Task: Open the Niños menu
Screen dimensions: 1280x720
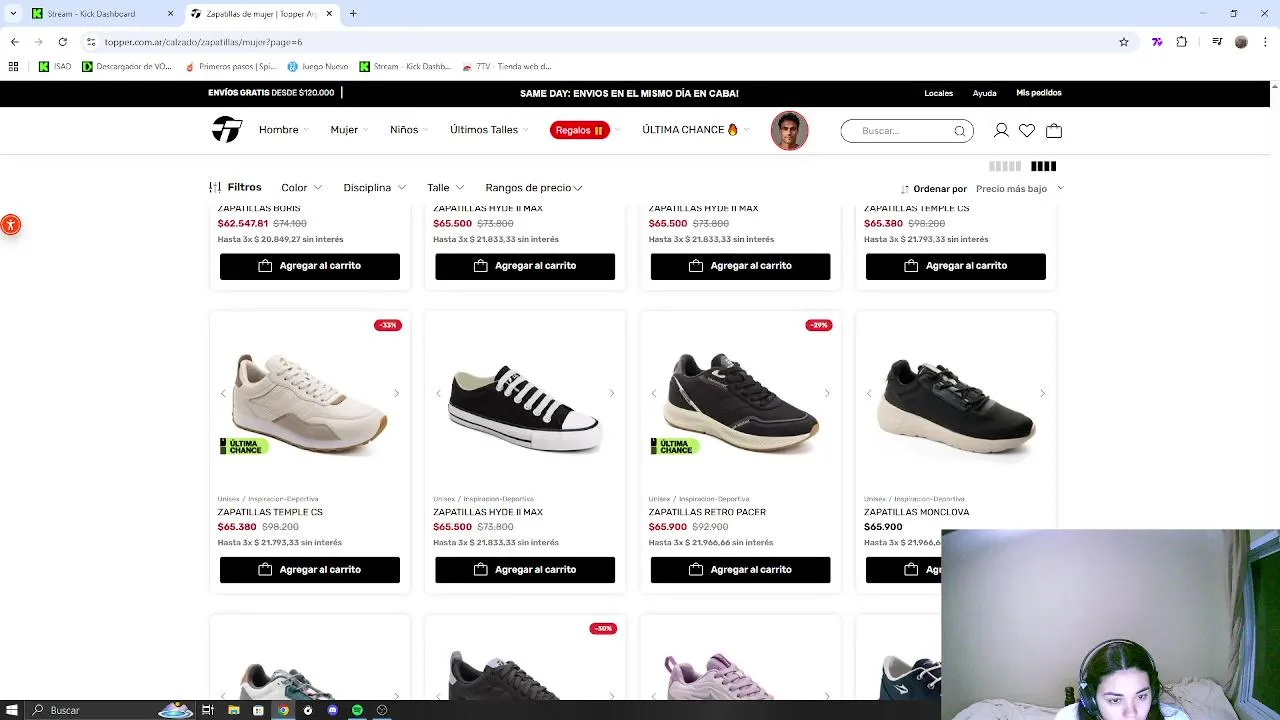Action: 409,130
